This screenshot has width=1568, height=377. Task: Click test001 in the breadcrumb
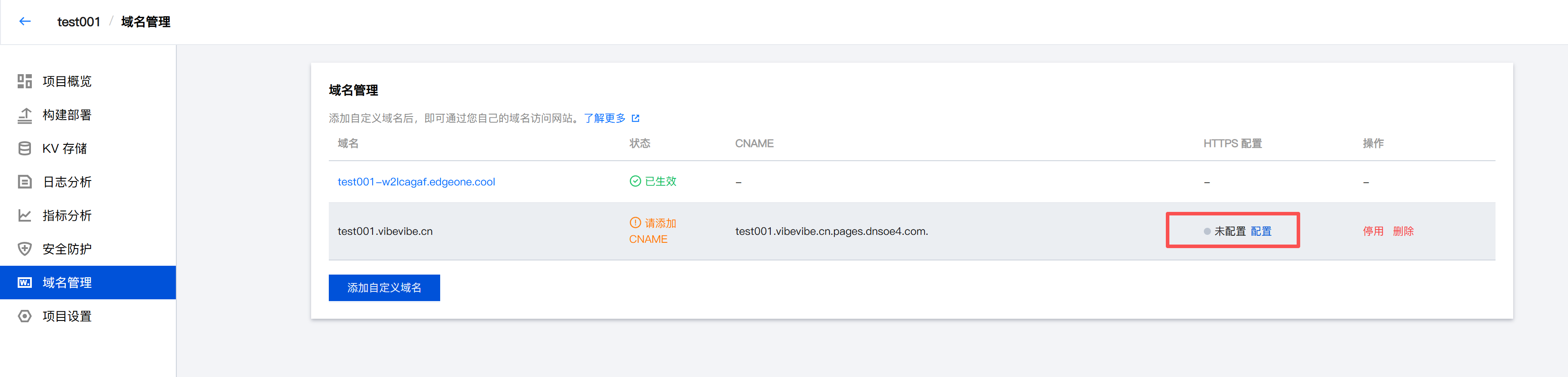[79, 22]
